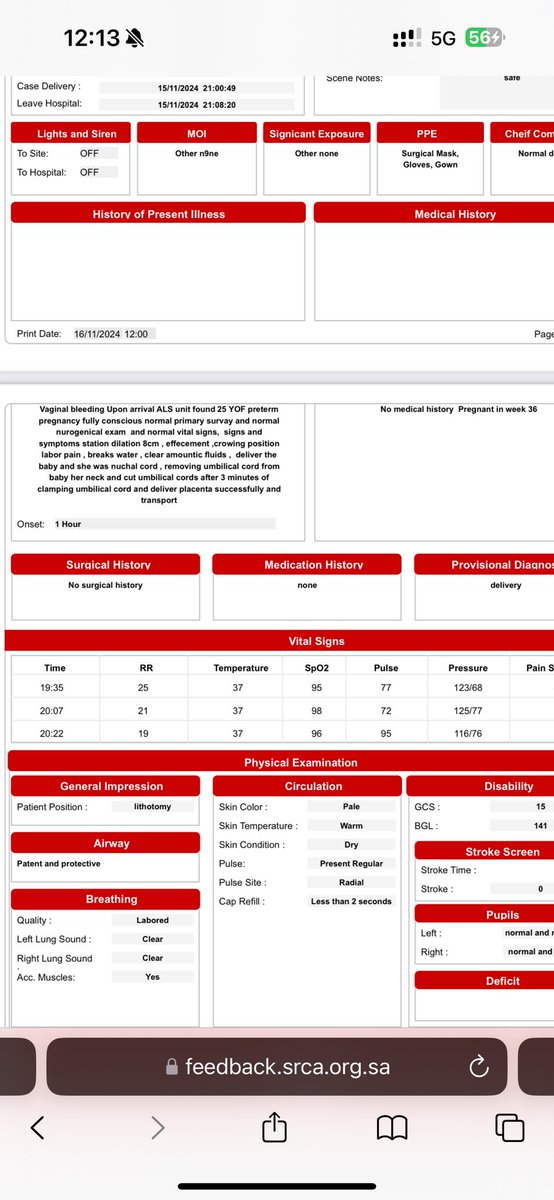Image resolution: width=554 pixels, height=1200 pixels.
Task: Tap the Print Date 16/11/2024 12:00 value
Action: click(x=112, y=334)
